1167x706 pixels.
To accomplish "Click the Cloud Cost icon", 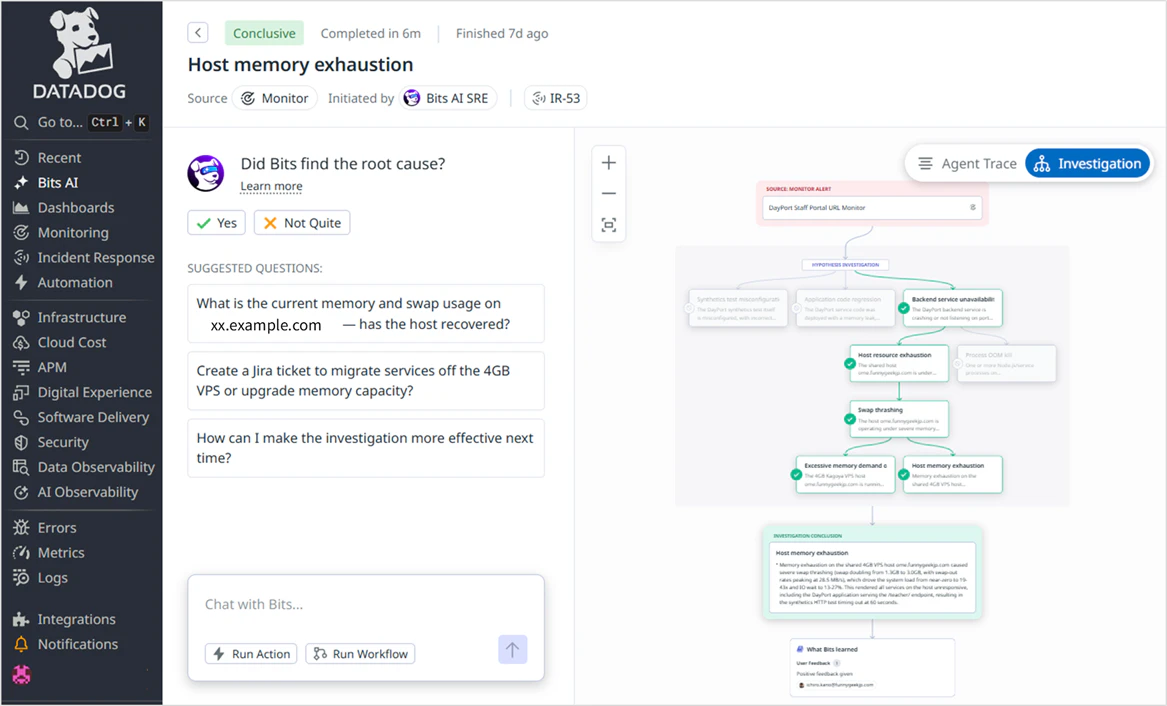I will (x=21, y=343).
